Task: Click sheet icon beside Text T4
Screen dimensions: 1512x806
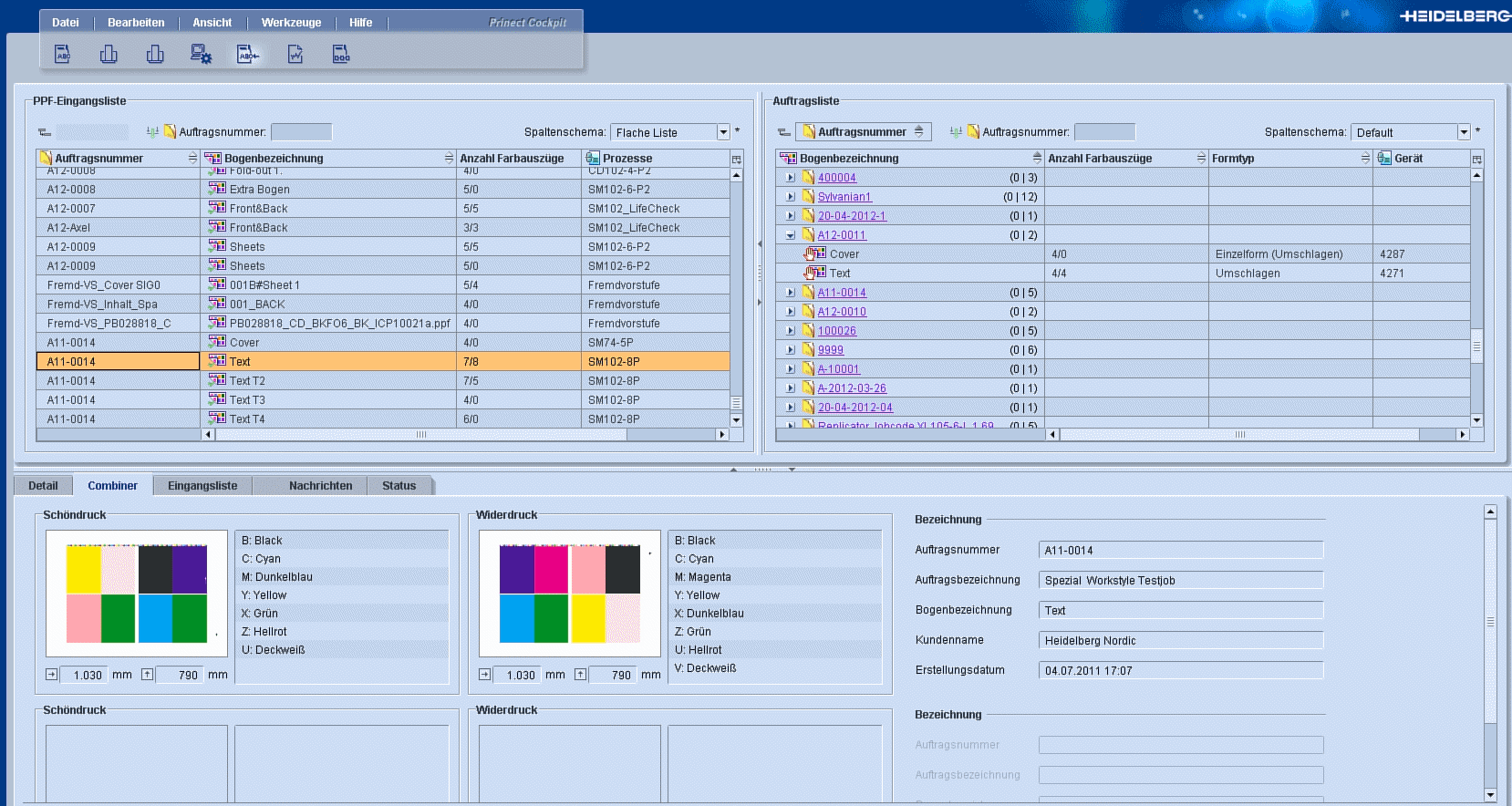Action: click(x=217, y=418)
